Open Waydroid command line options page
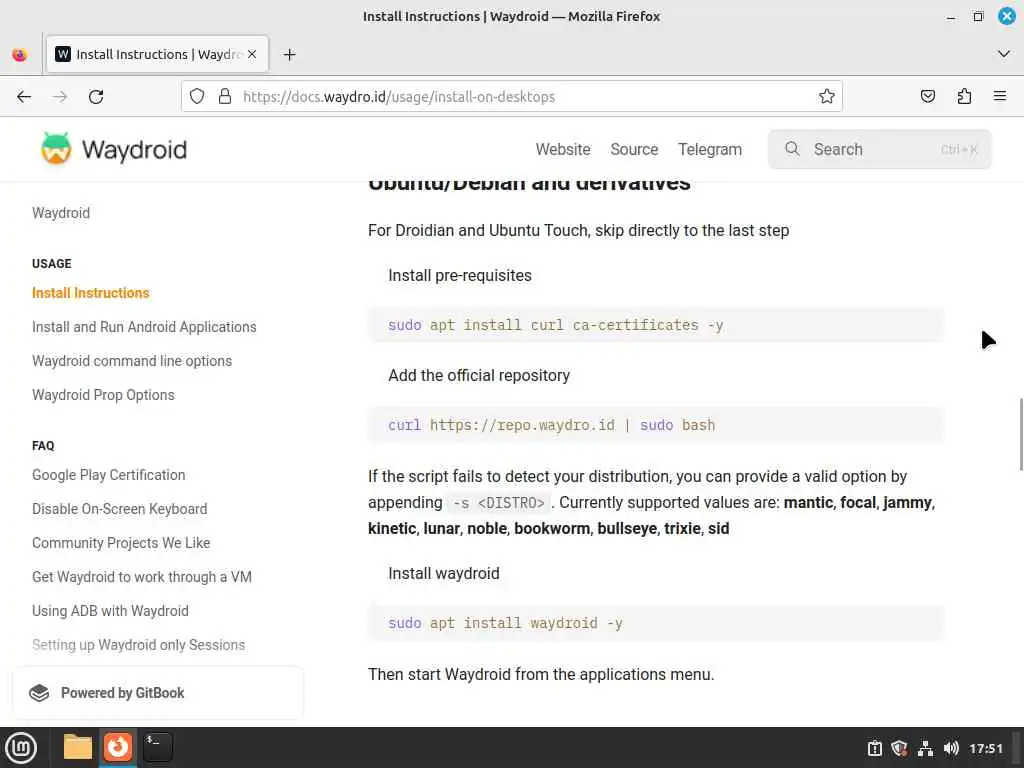Image resolution: width=1024 pixels, height=768 pixels. click(132, 361)
